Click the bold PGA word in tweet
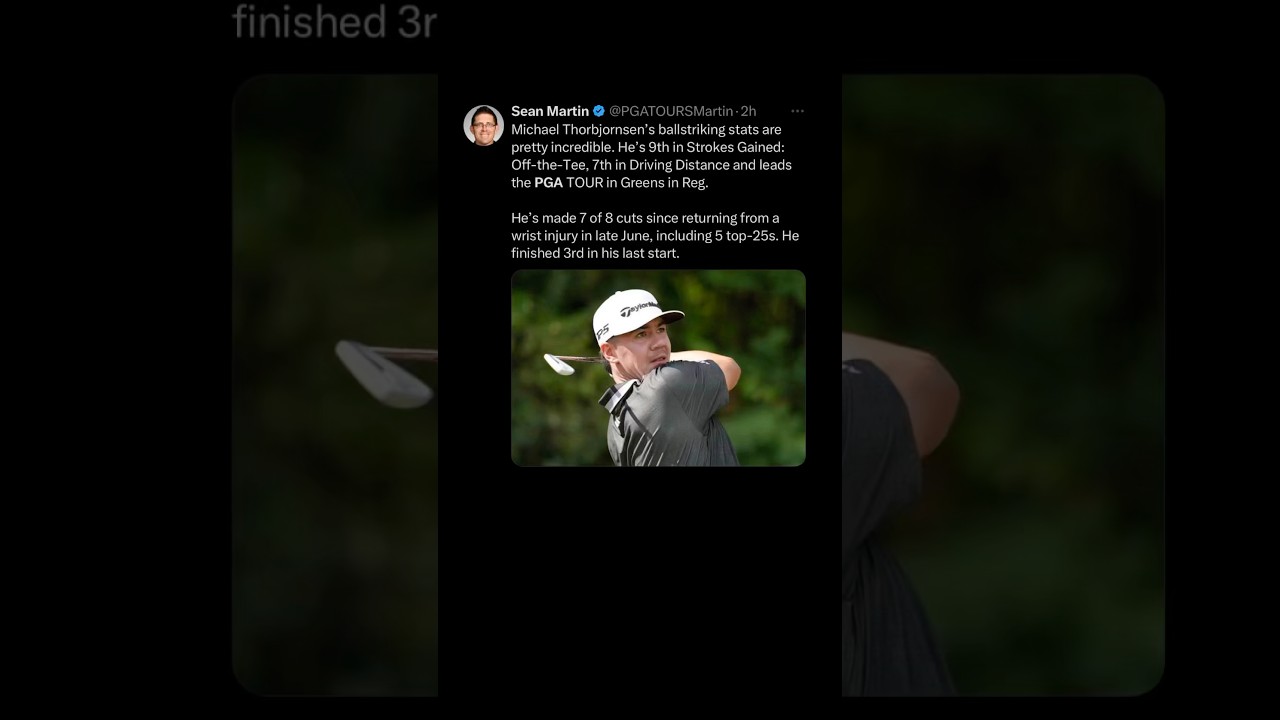 click(x=548, y=183)
